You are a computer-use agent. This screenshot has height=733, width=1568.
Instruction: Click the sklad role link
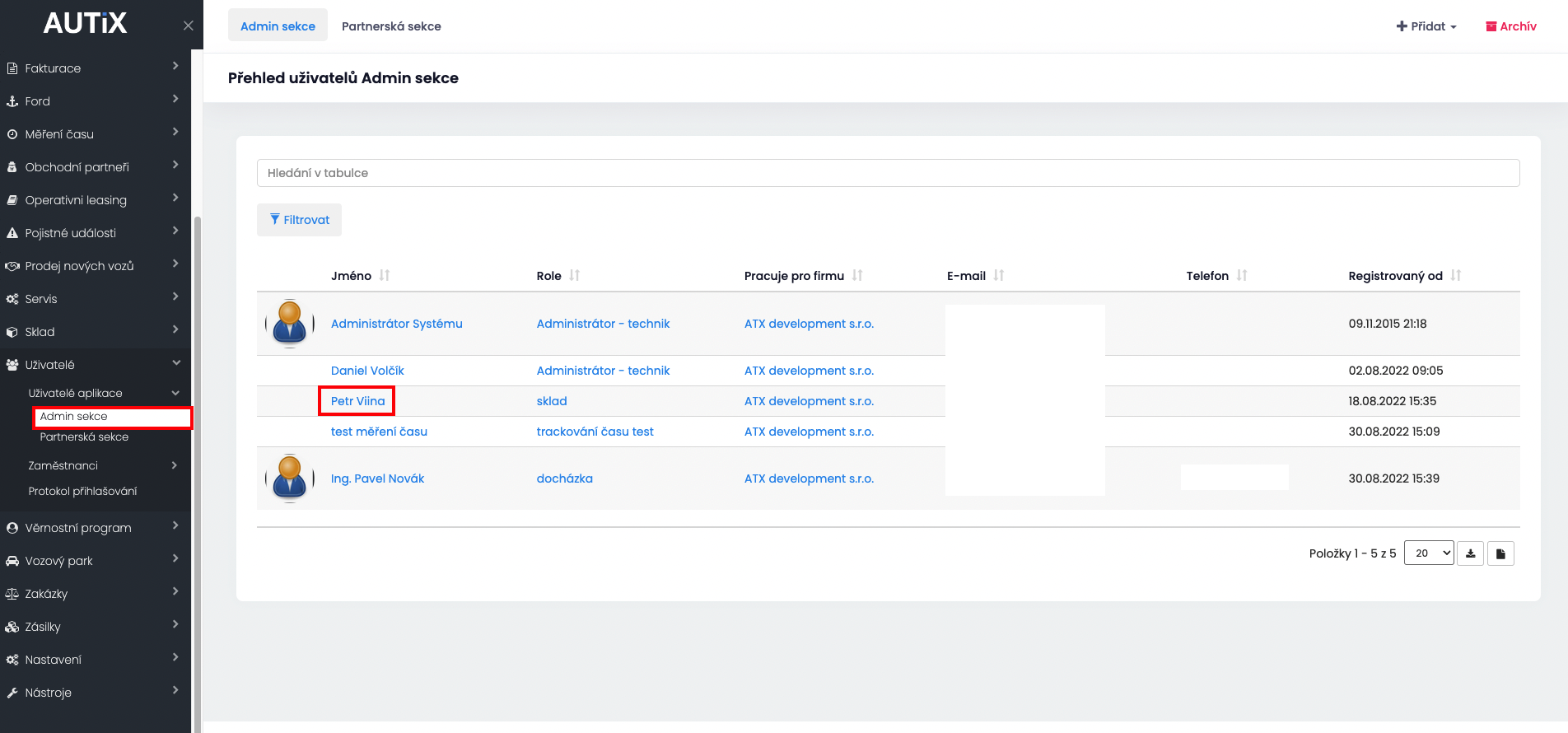click(x=552, y=401)
